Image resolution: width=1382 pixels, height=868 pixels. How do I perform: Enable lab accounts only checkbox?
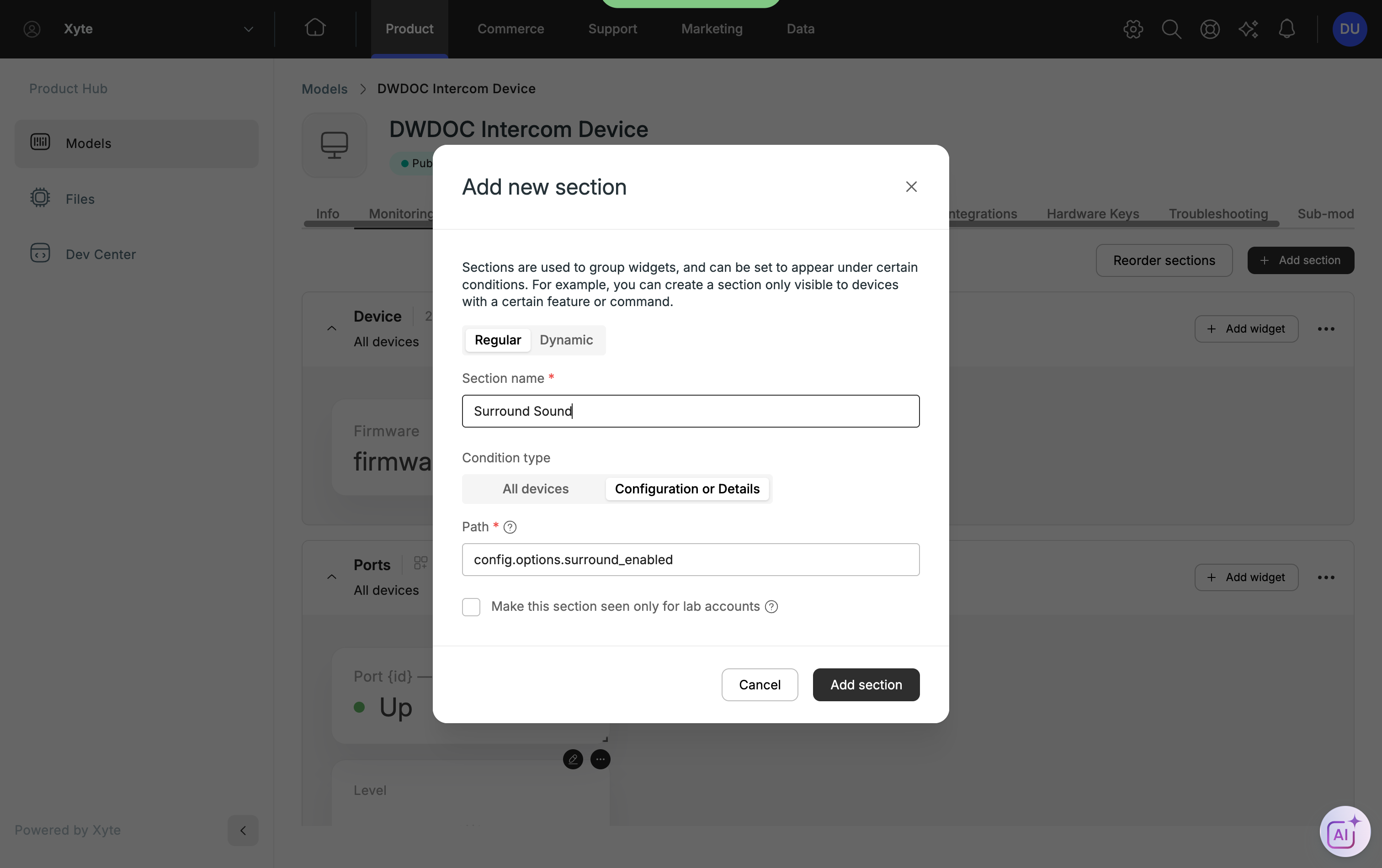(471, 607)
